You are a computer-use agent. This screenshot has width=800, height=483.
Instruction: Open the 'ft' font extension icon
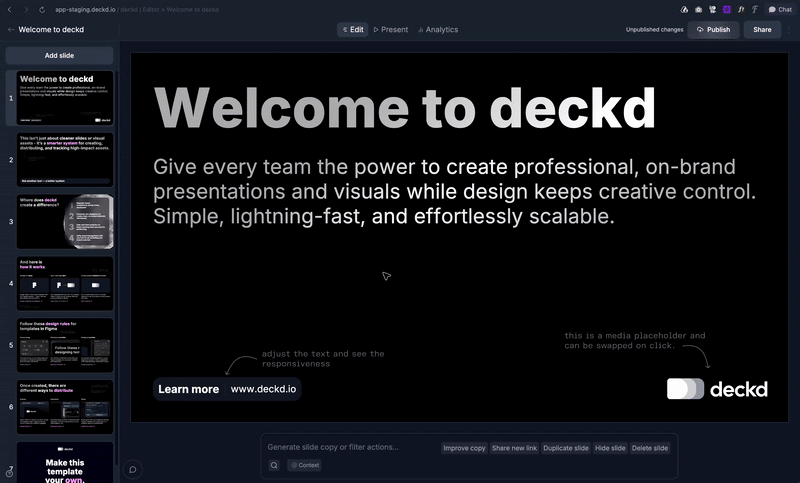[741, 9]
